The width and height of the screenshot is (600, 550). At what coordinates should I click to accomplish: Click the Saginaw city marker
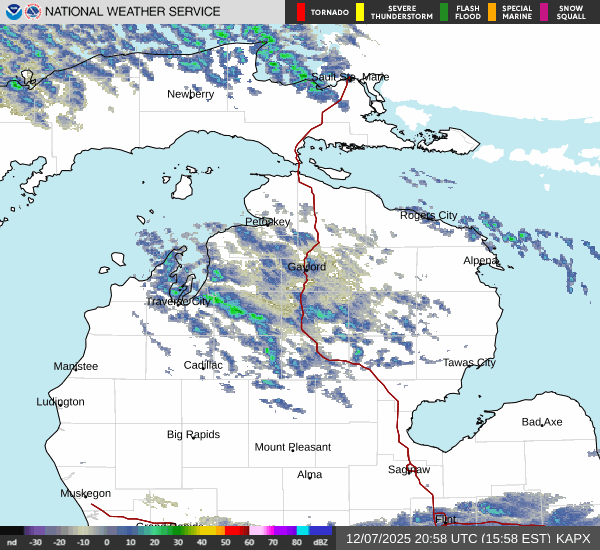(409, 469)
